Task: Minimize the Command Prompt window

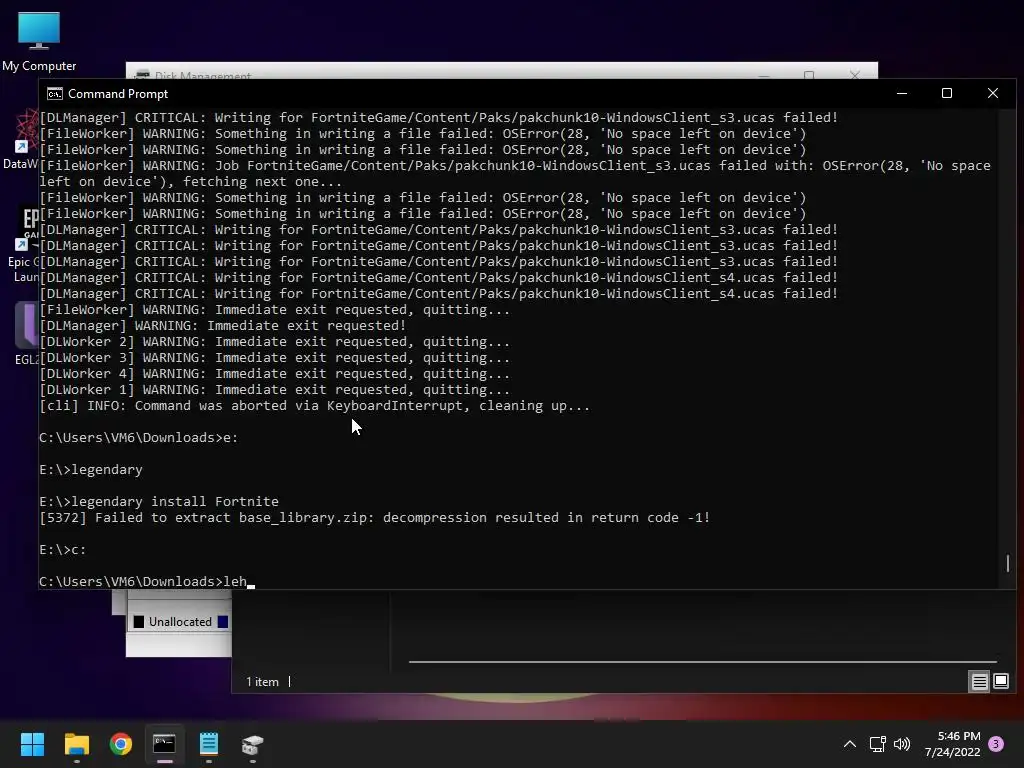Action: 902,93
